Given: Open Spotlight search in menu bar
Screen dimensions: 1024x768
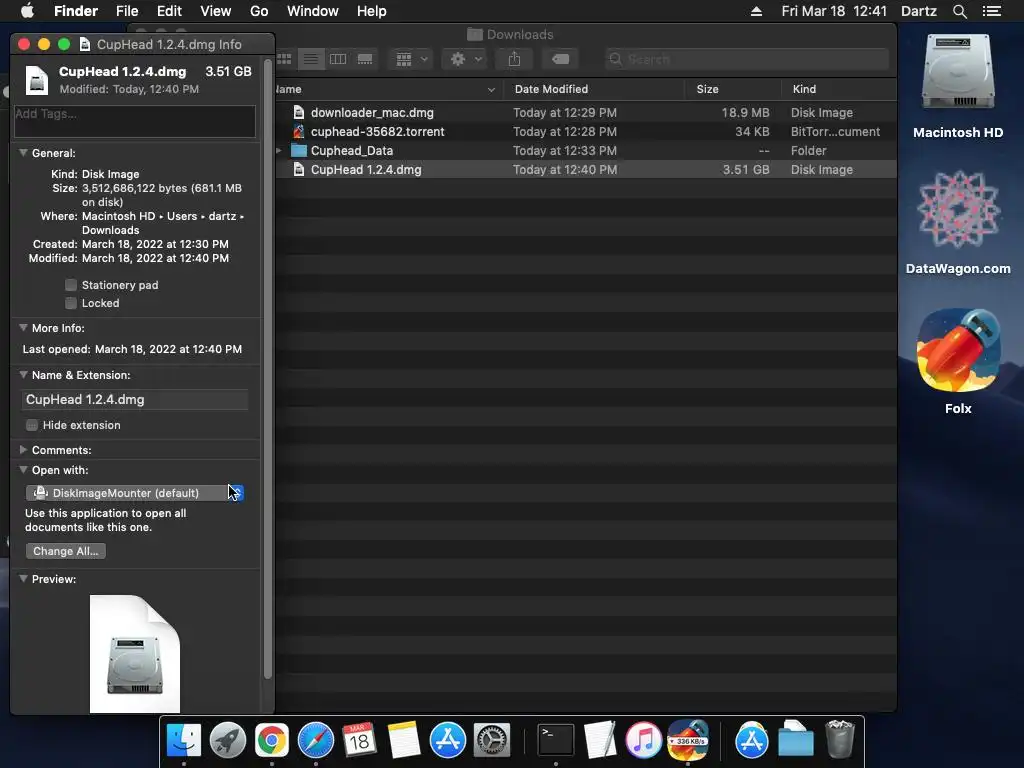Looking at the screenshot, I should pos(959,11).
